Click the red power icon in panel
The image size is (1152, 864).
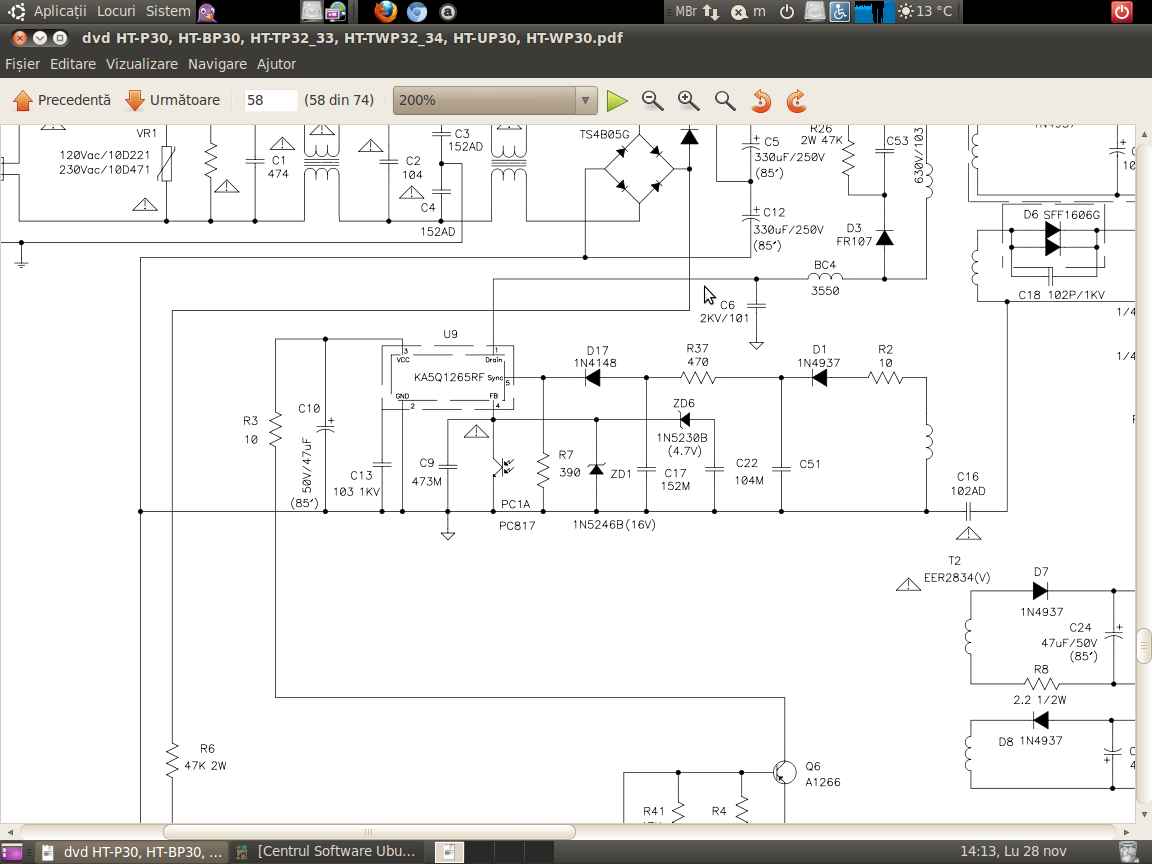click(x=1122, y=12)
